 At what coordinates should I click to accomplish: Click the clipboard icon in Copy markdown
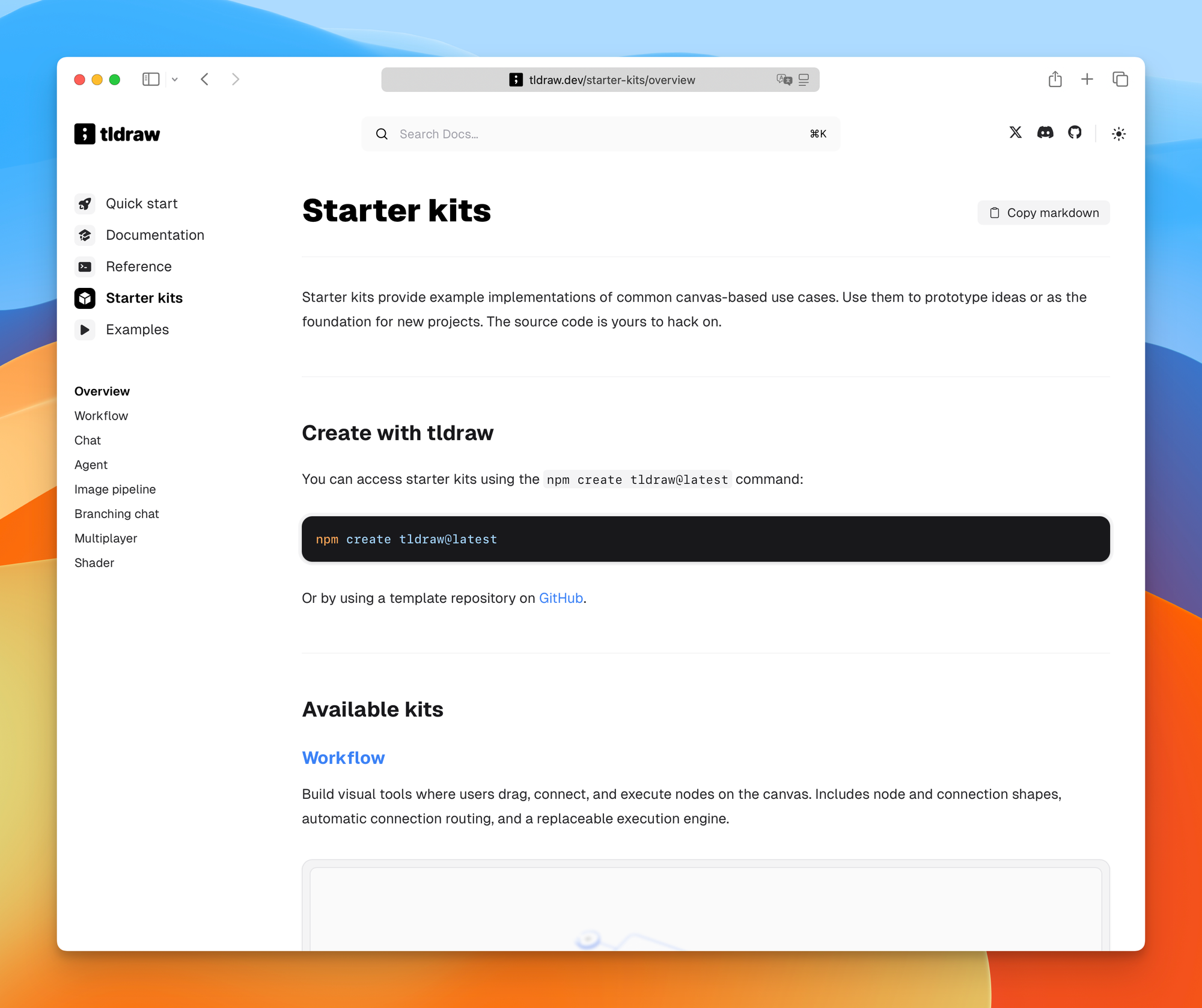point(995,213)
